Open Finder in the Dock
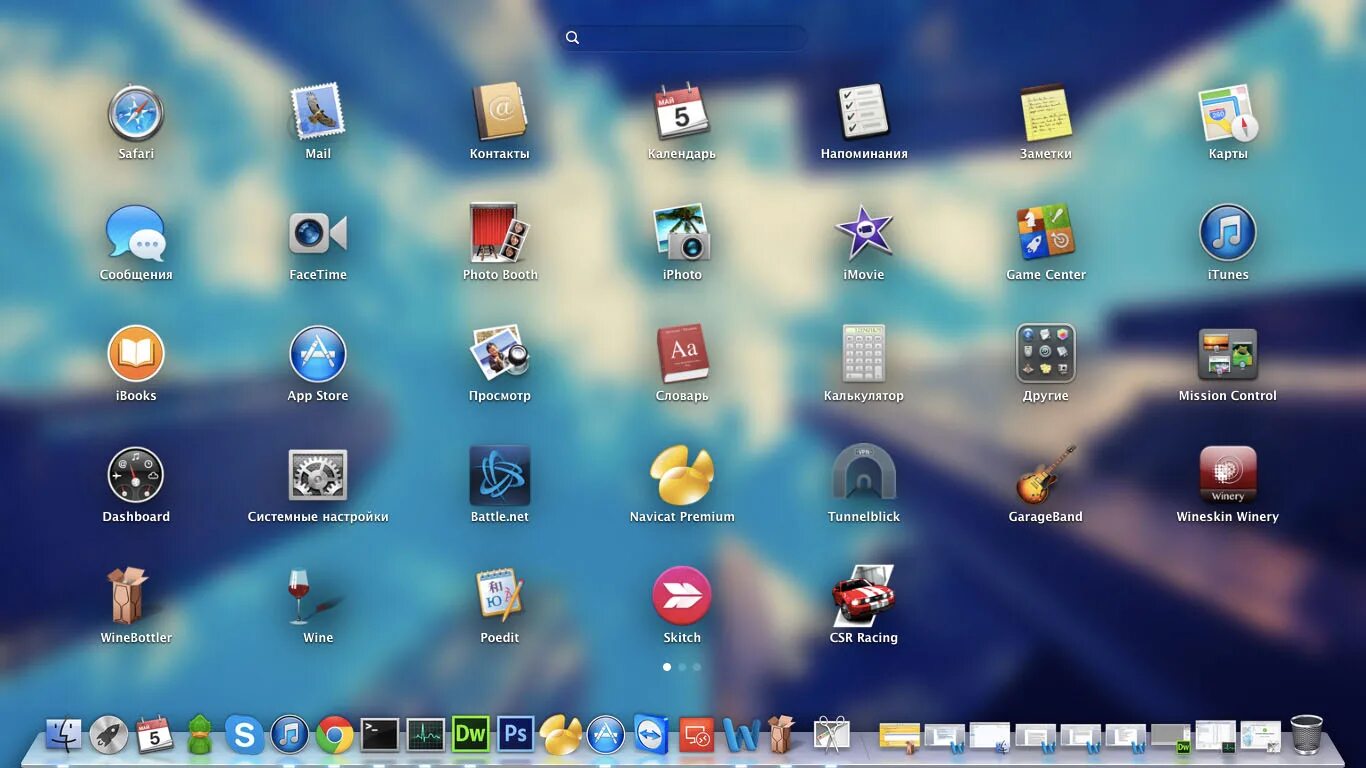Screen dimensions: 1366x768 point(63,735)
